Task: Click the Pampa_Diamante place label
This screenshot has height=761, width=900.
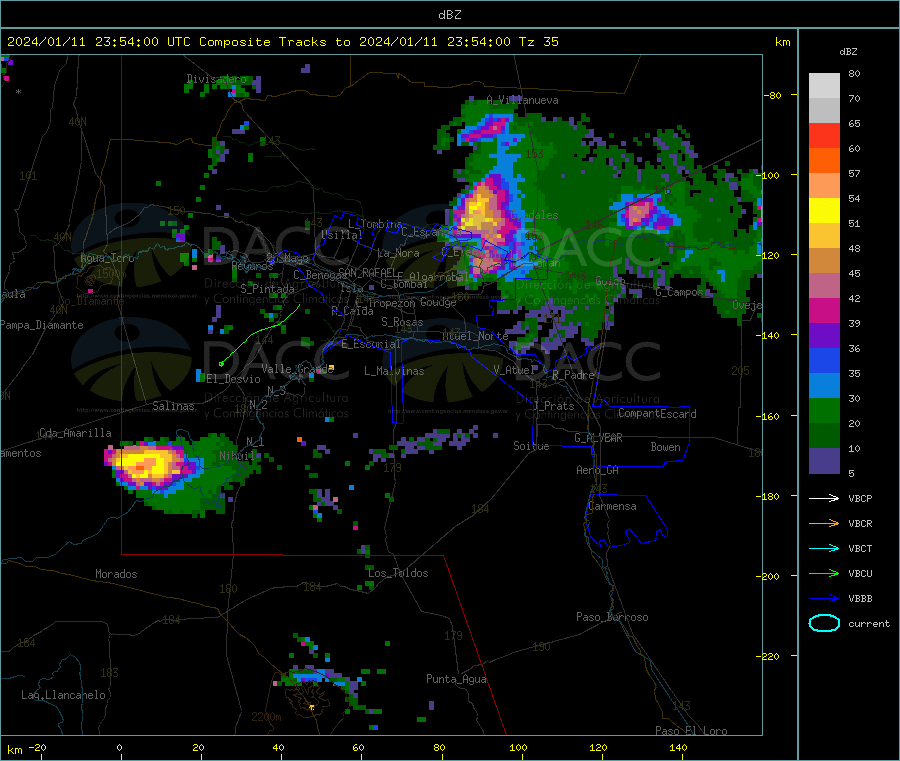Action: click(x=41, y=325)
